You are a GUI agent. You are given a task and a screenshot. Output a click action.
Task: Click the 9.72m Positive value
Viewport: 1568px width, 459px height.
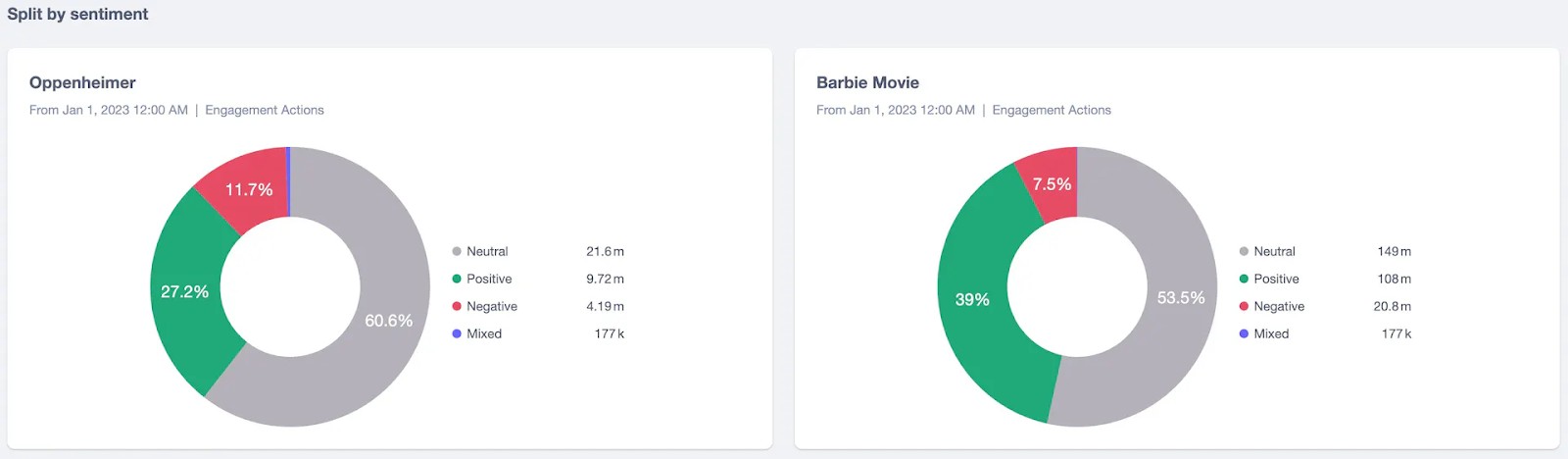[605, 280]
